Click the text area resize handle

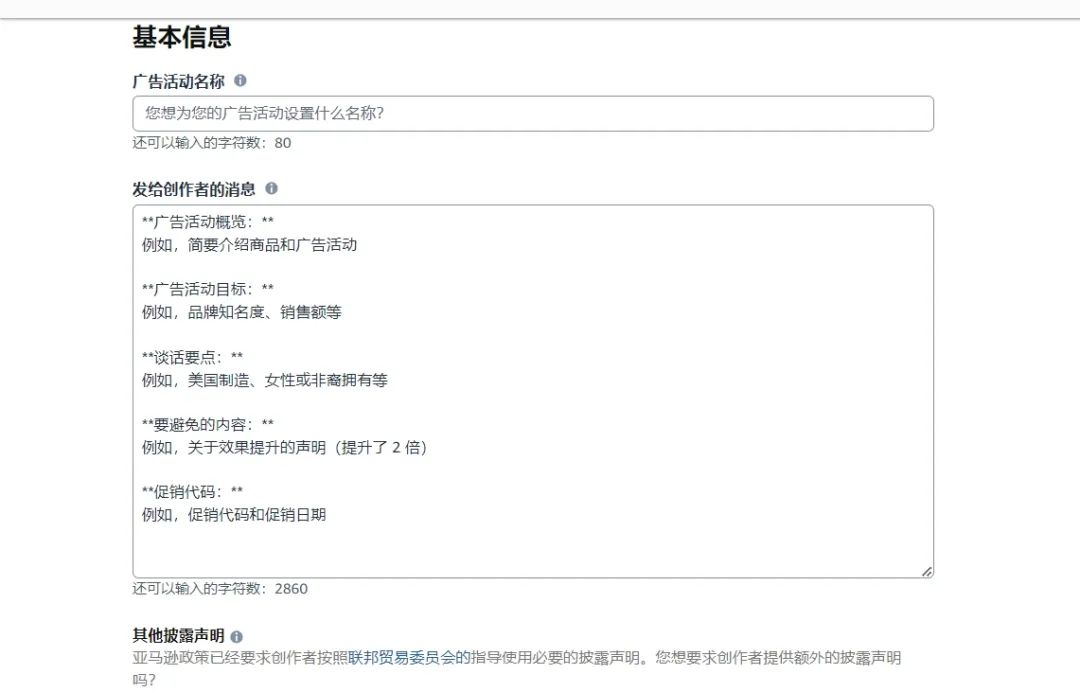926,571
